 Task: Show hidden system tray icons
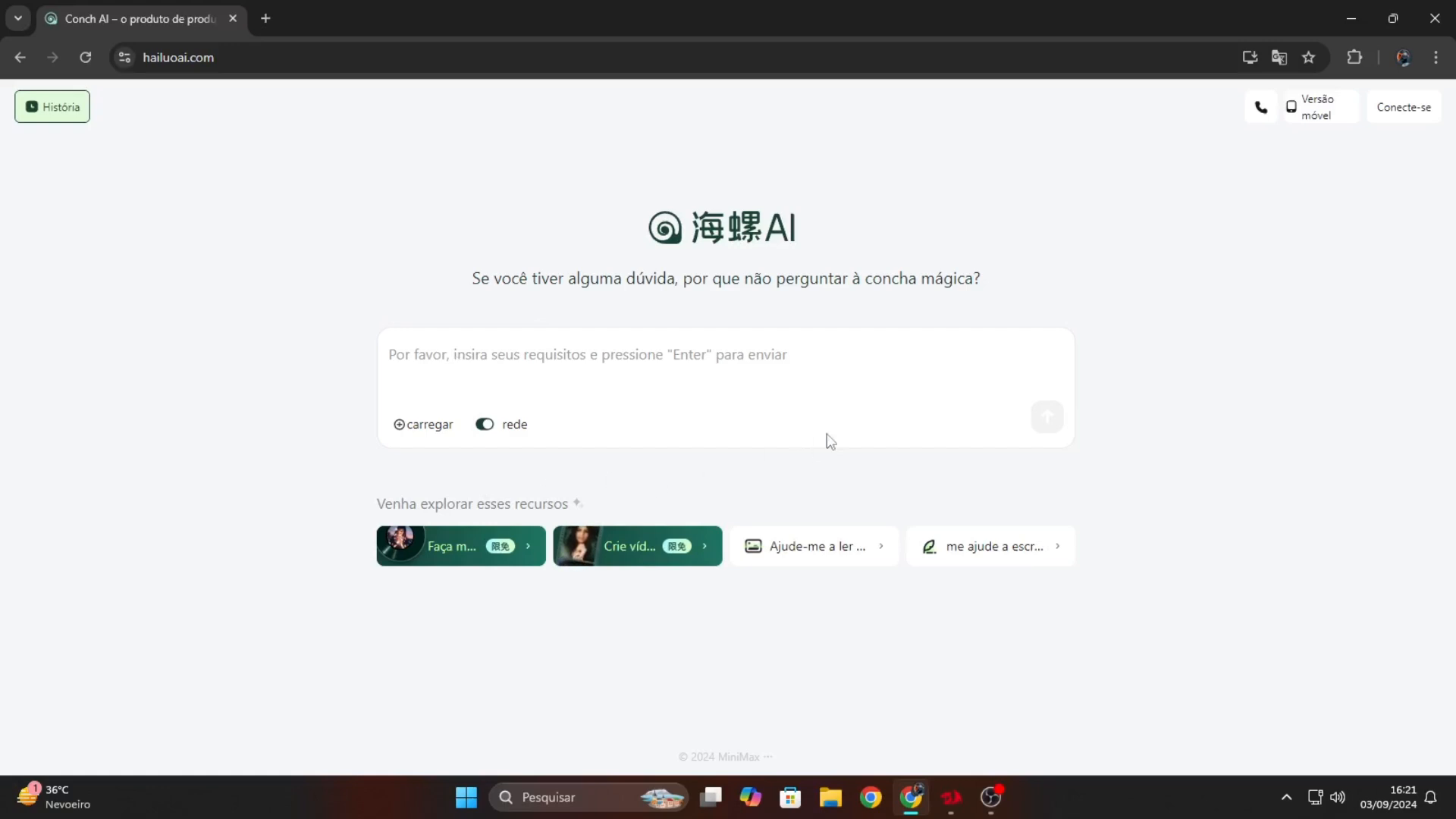click(1287, 797)
